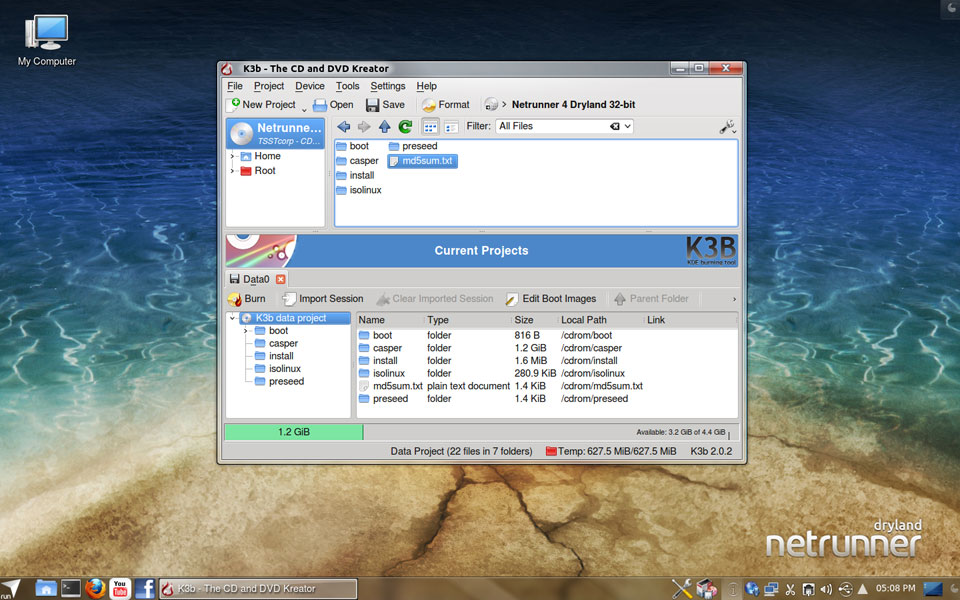This screenshot has width=960, height=600.
Task: Open the Project menu
Action: [268, 86]
